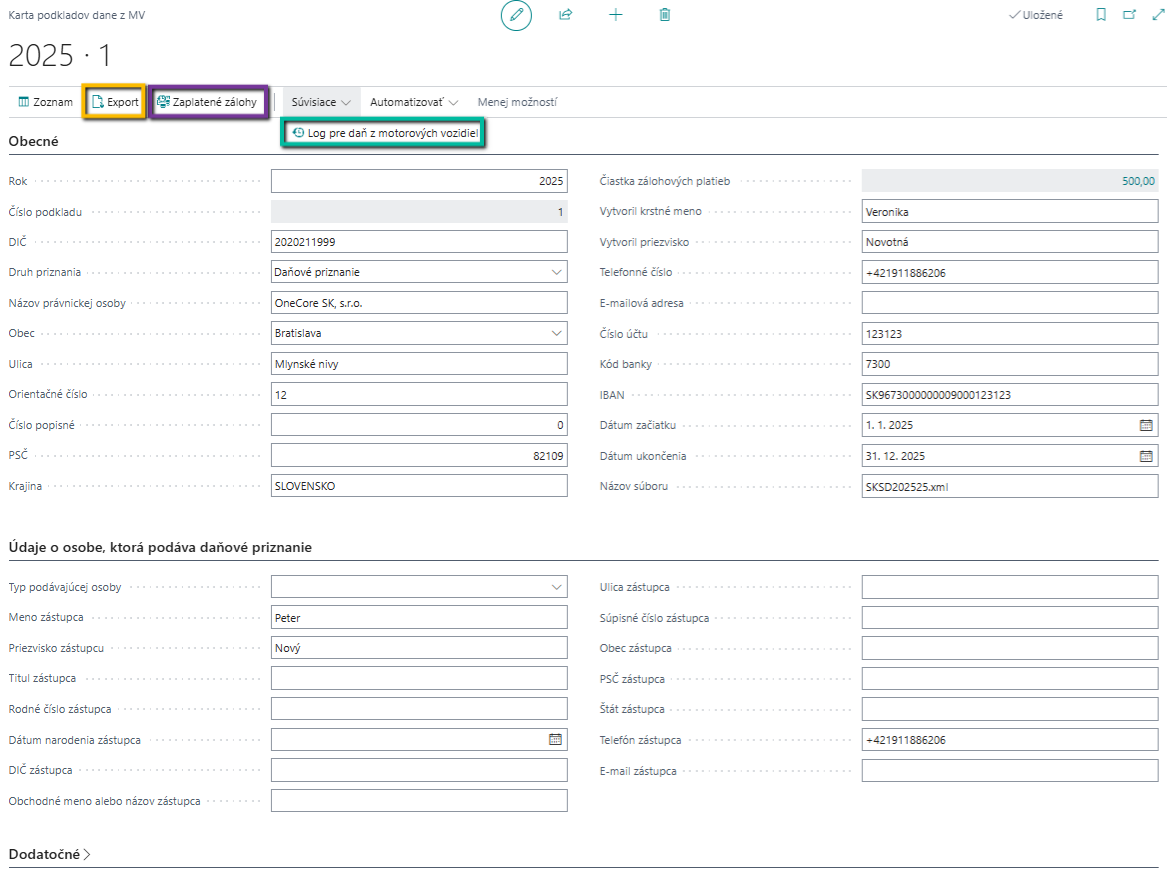Click the bookmark icon

[x=1101, y=15]
